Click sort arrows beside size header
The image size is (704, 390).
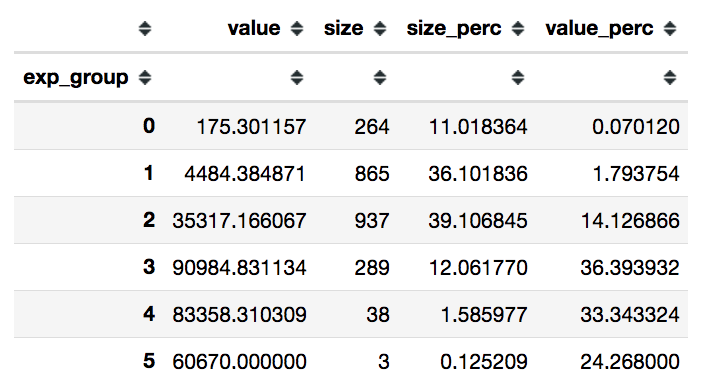pos(380,29)
